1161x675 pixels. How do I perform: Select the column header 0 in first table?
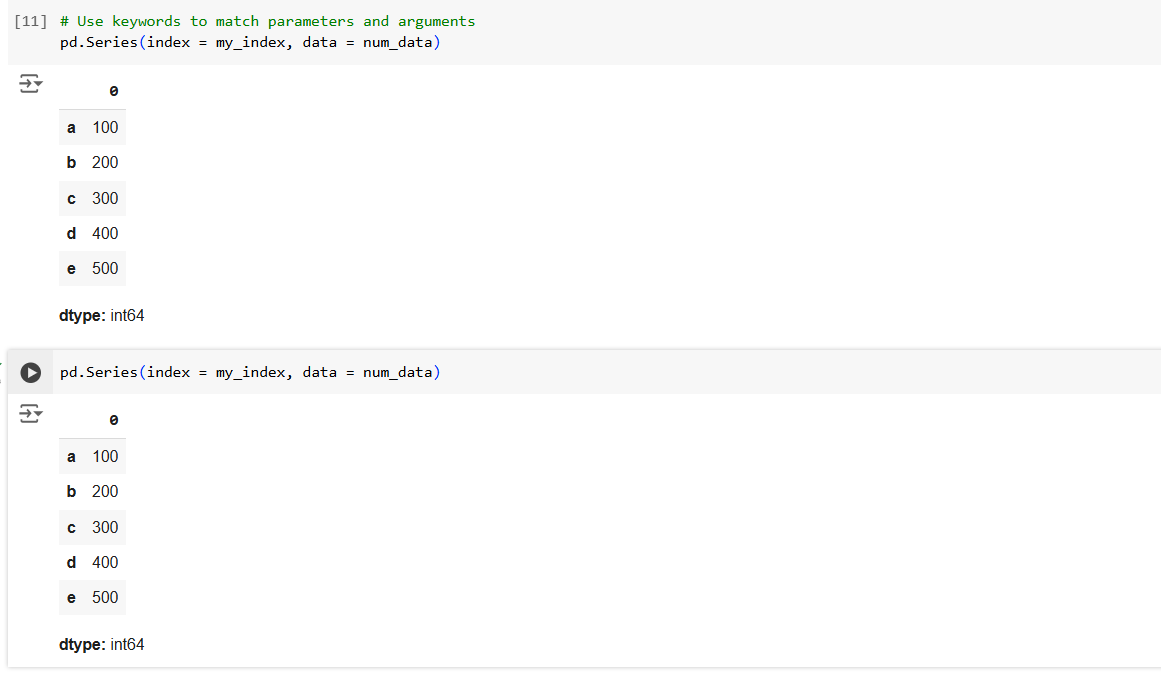click(x=113, y=90)
